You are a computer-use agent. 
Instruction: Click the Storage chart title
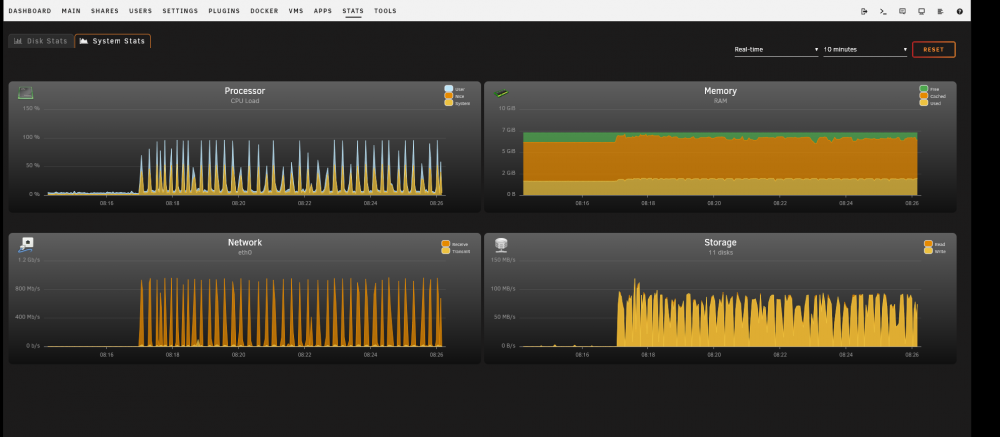click(720, 242)
